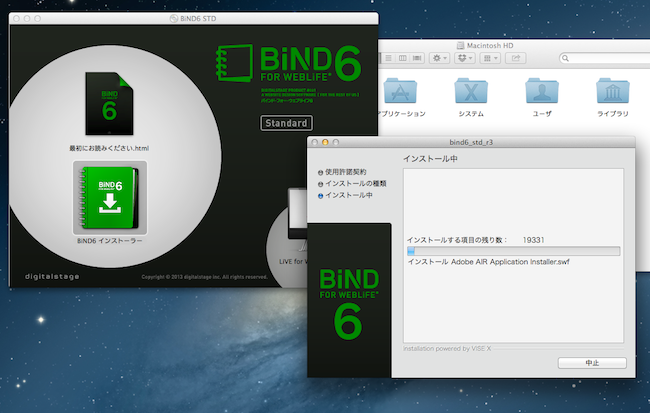Switch Finder to Cover Flow view
The image size is (650, 413).
click(417, 58)
